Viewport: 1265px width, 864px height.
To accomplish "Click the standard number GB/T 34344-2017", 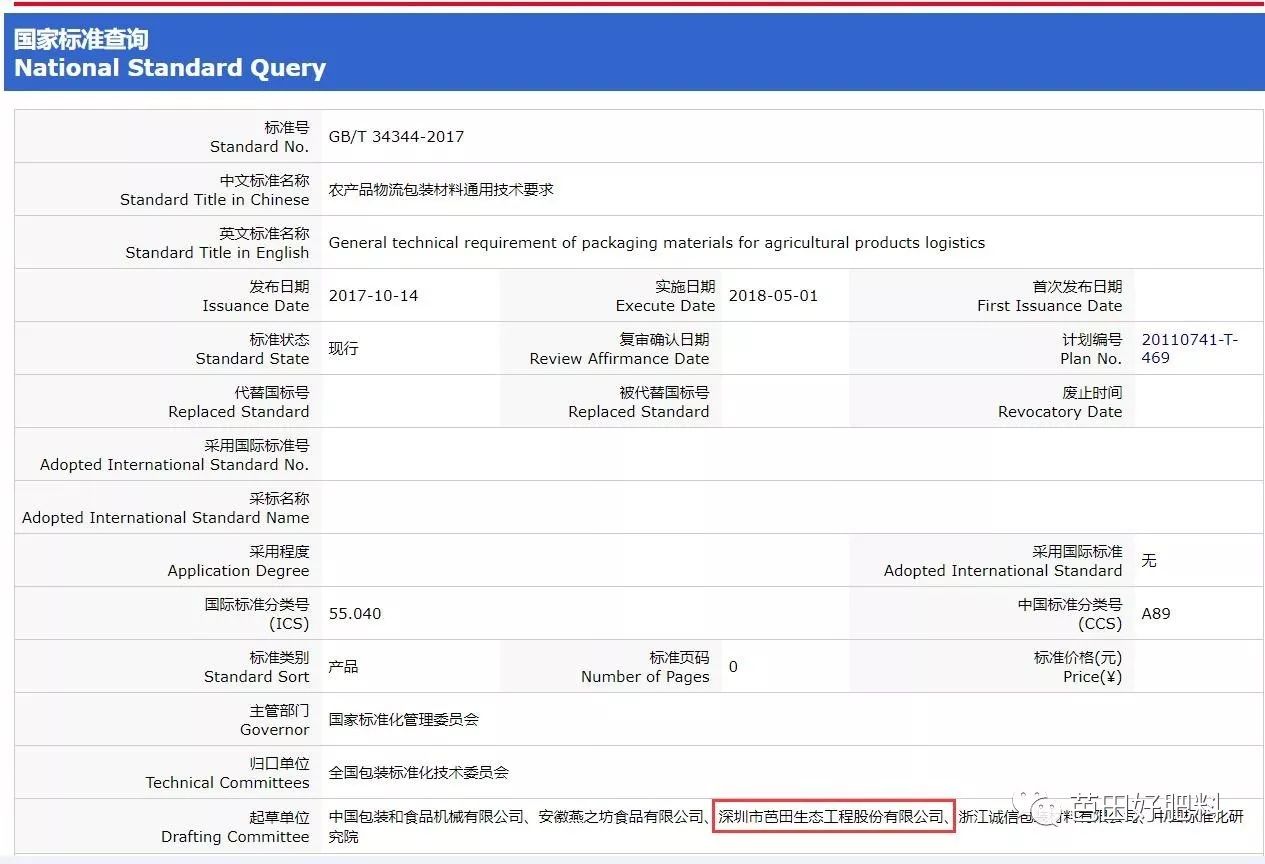I will pos(396,137).
